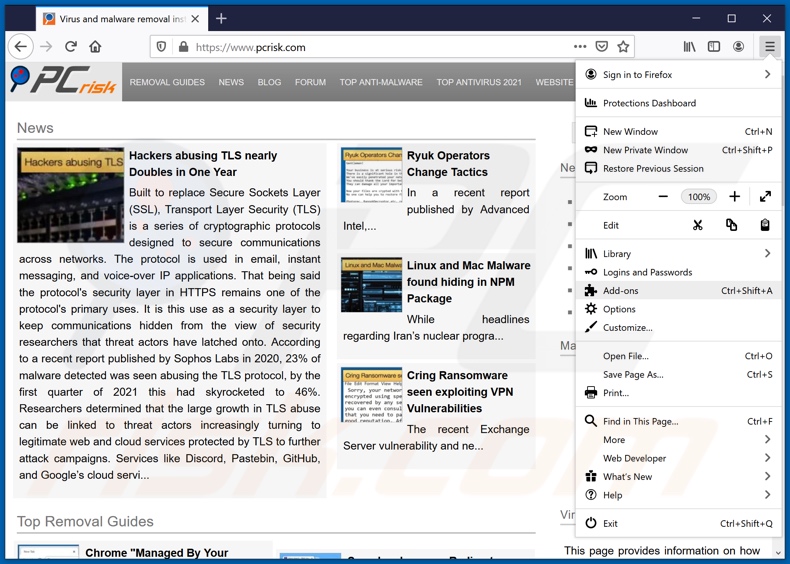Bookmark this page with star icon
This screenshot has width=790, height=564.
(x=623, y=47)
